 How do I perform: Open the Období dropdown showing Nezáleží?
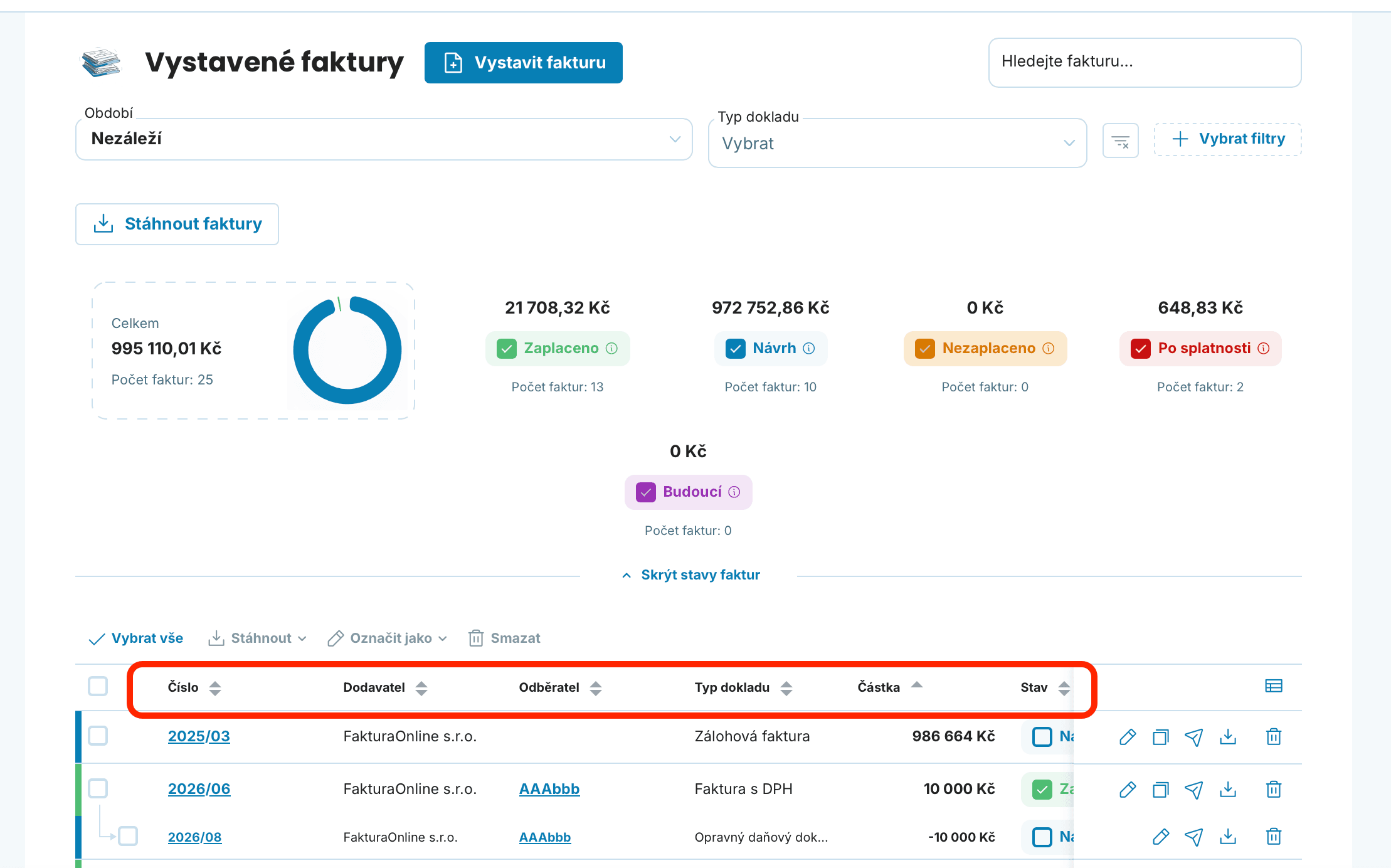pyautogui.click(x=384, y=139)
